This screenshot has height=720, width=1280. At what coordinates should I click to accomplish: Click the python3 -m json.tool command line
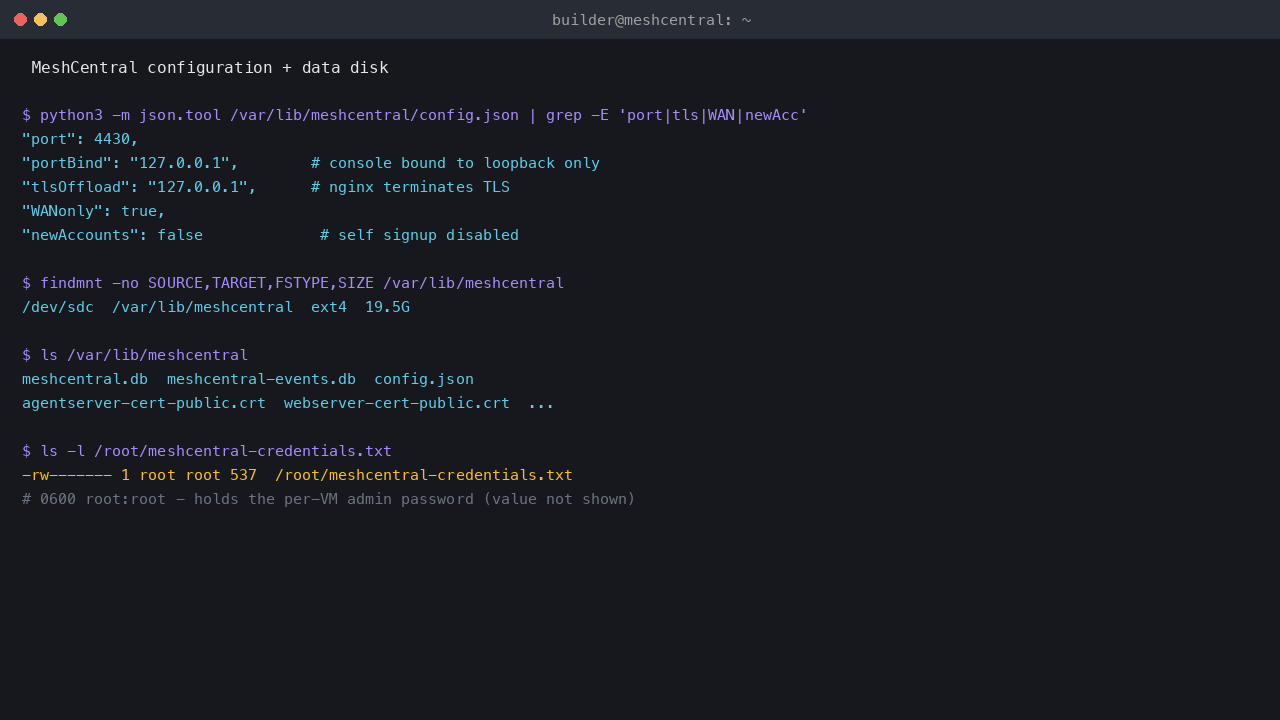pyautogui.click(x=415, y=115)
